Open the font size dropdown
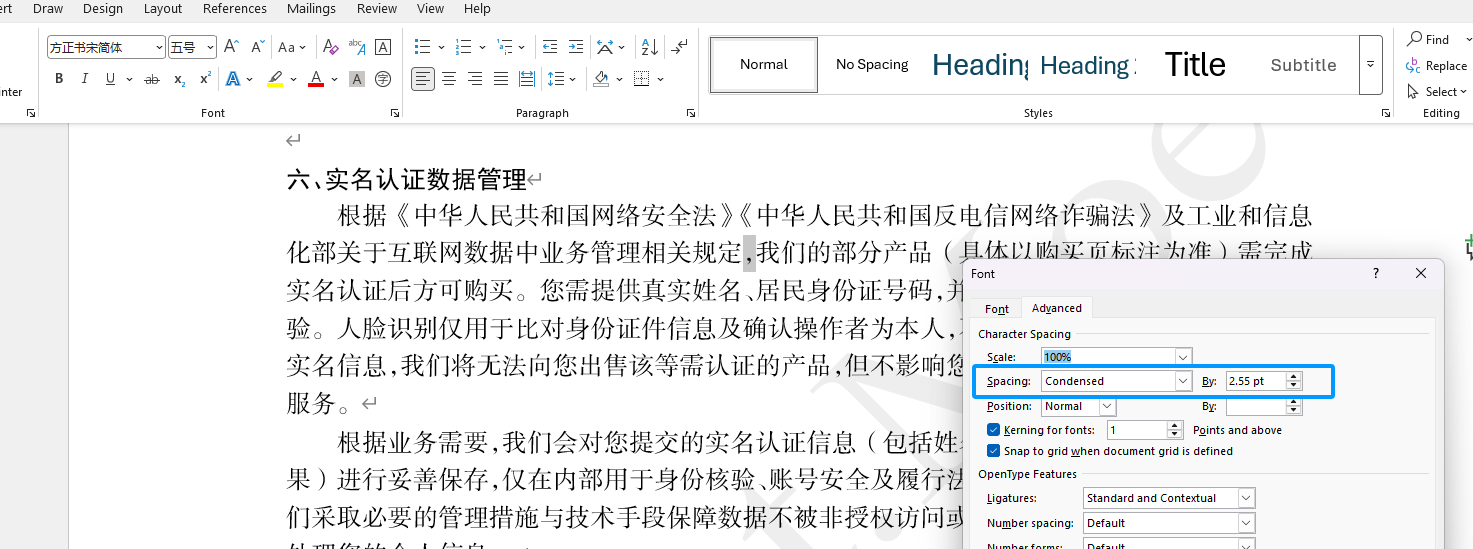Screen dimensions: 1473x549 point(210,47)
